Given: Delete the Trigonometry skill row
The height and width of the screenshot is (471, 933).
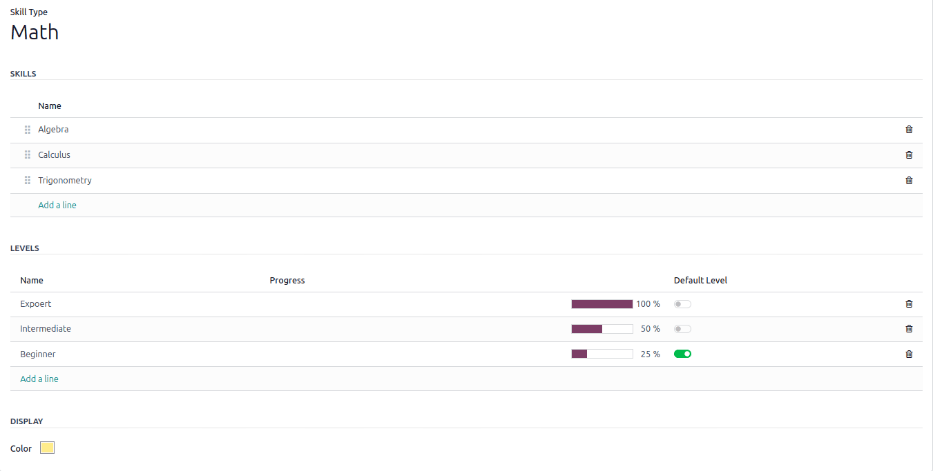Looking at the screenshot, I should point(908,180).
